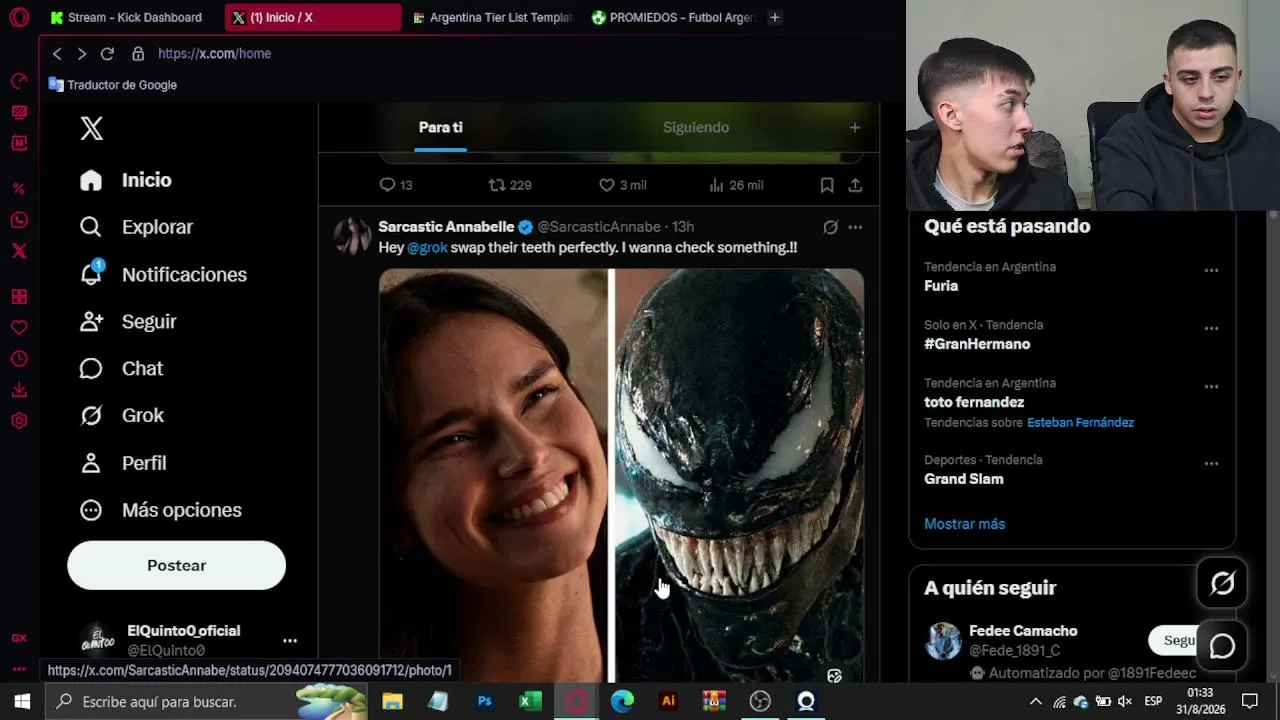The image size is (1280, 720).
Task: Show hidden system tray icons
Action: click(x=1036, y=701)
